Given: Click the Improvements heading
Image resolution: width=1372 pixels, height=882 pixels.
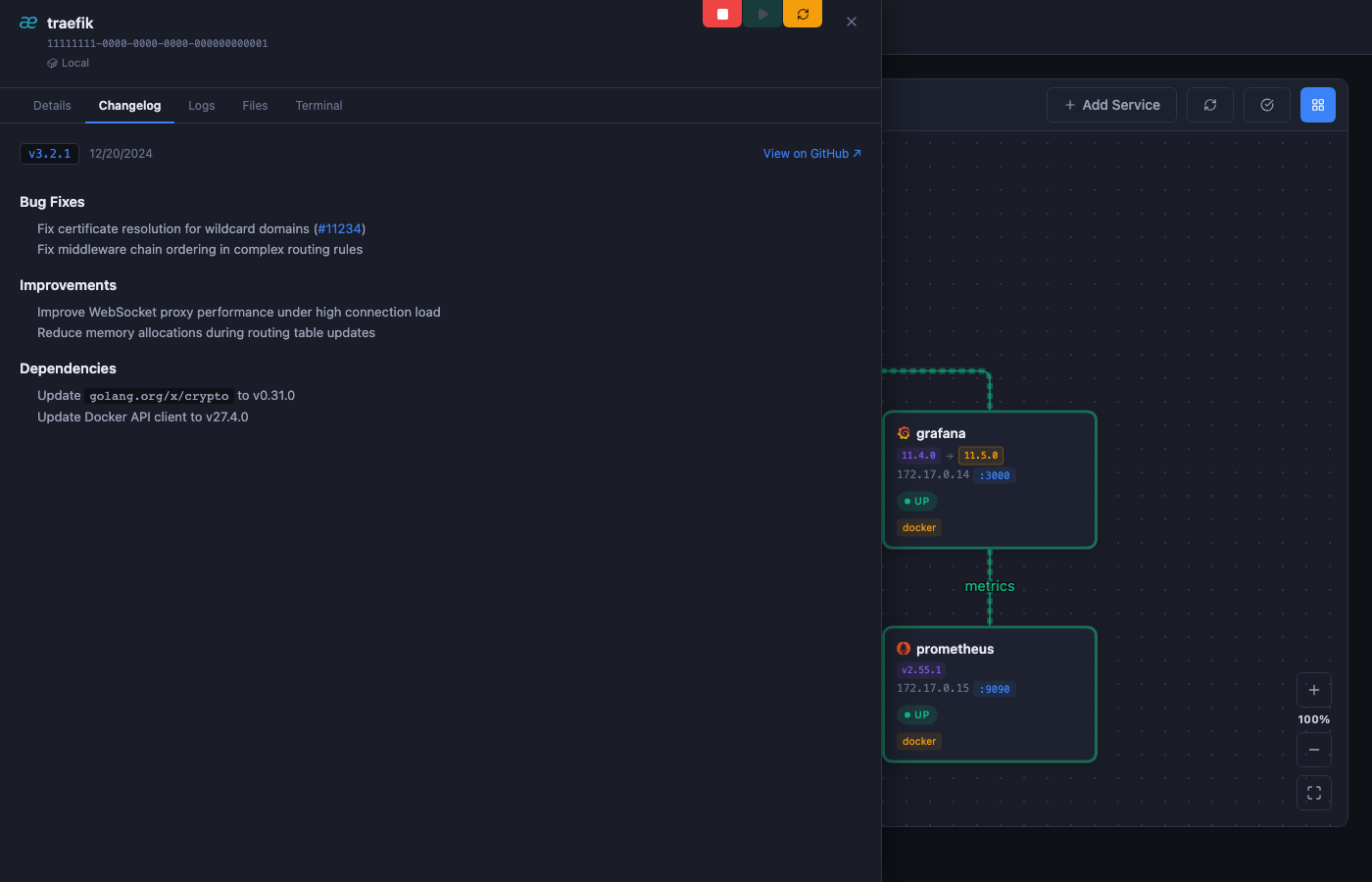Looking at the screenshot, I should tap(68, 285).
